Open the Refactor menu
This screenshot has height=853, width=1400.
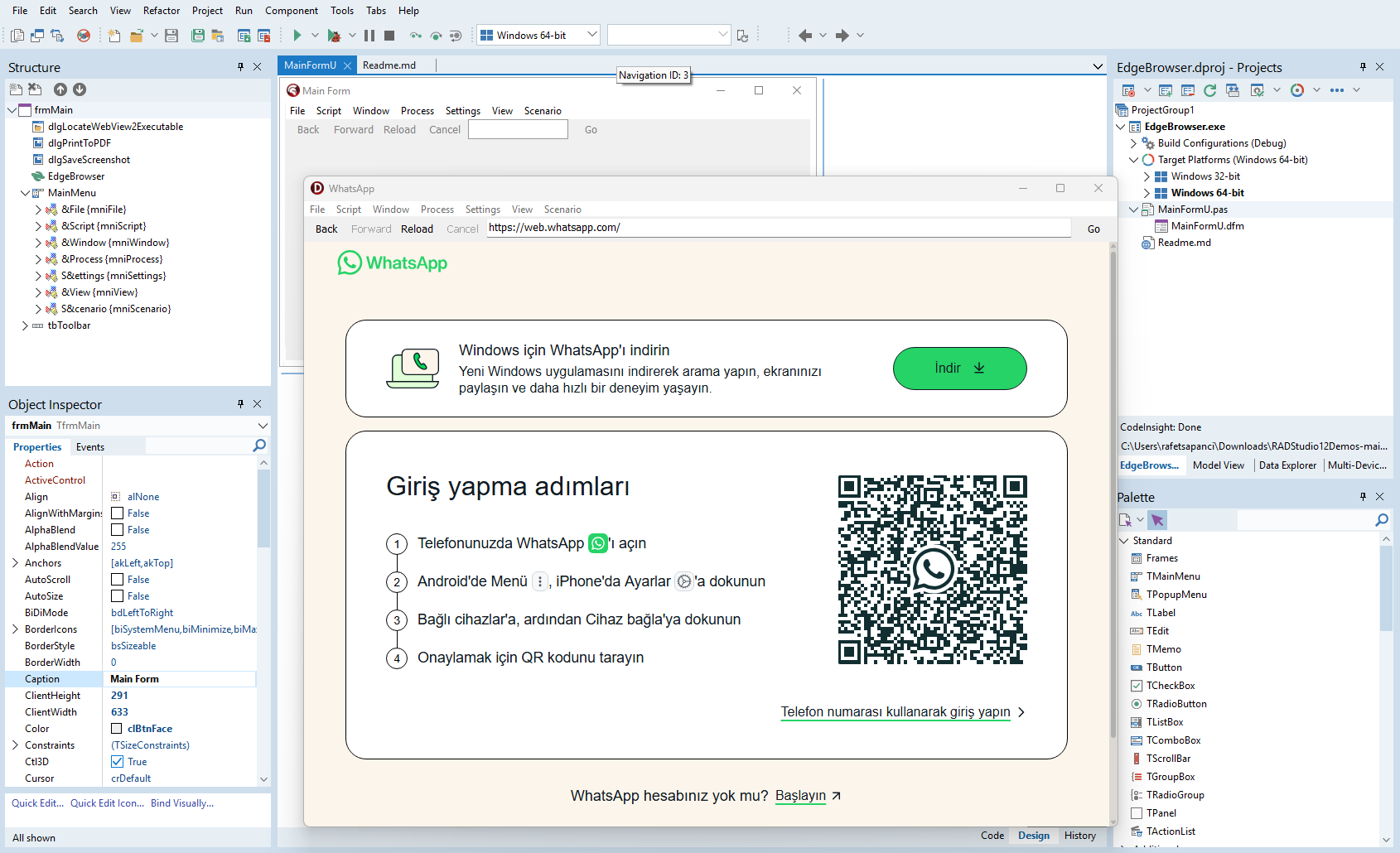point(162,11)
